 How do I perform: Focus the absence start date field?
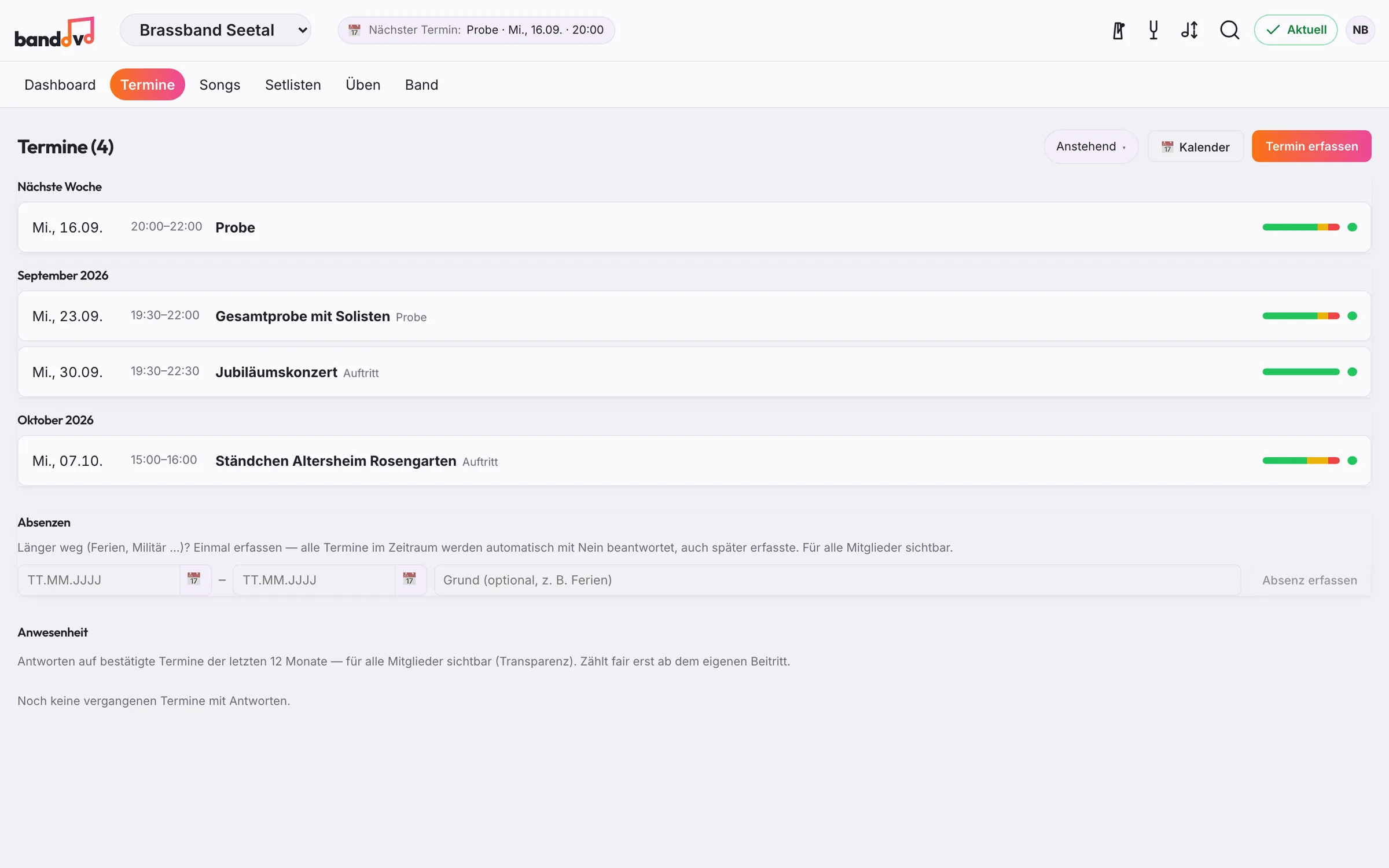[x=99, y=580]
